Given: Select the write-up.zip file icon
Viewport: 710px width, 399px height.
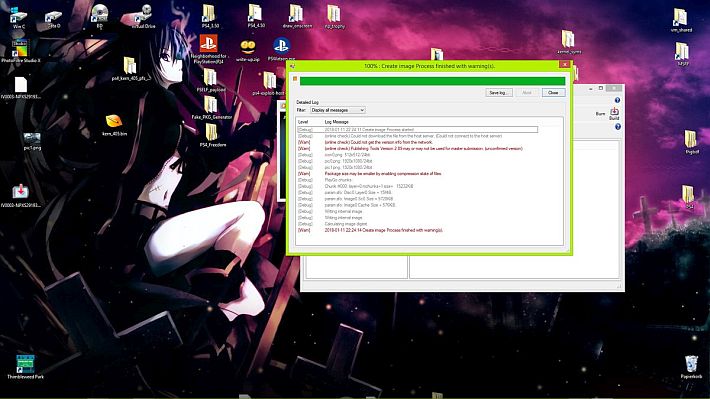Looking at the screenshot, I should [x=248, y=51].
